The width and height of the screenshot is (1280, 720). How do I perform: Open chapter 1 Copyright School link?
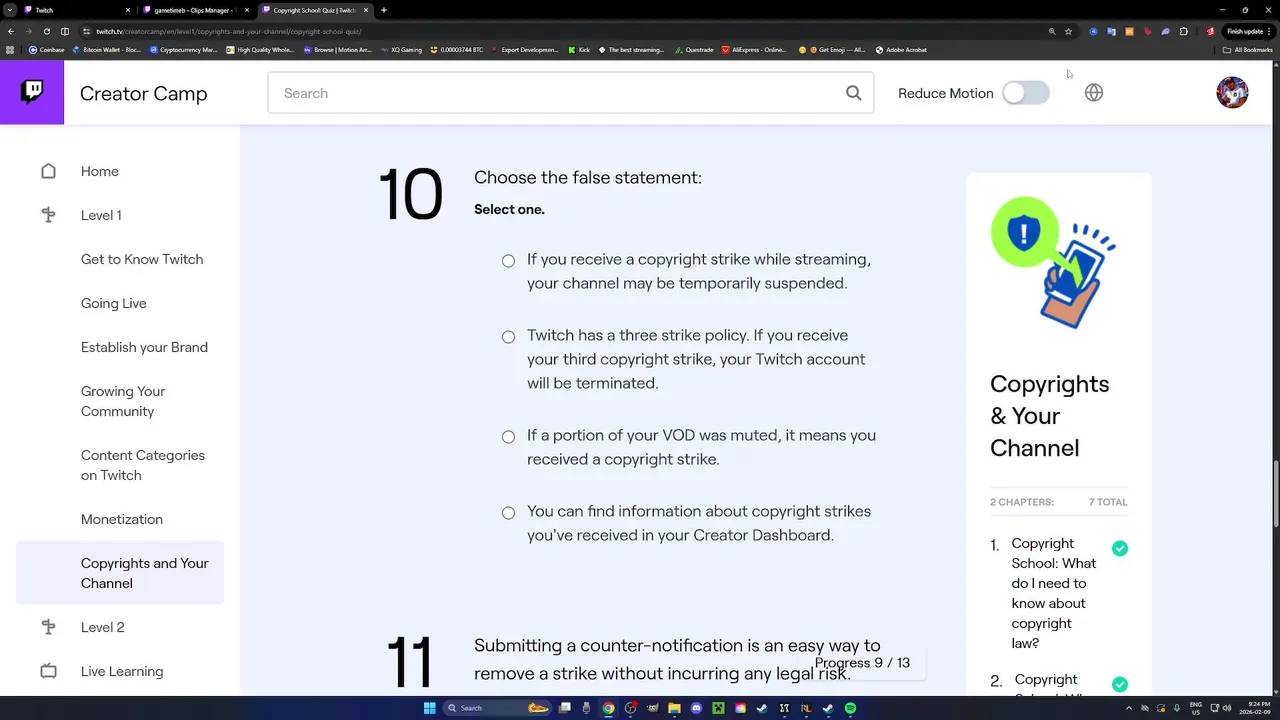[x=1053, y=593]
